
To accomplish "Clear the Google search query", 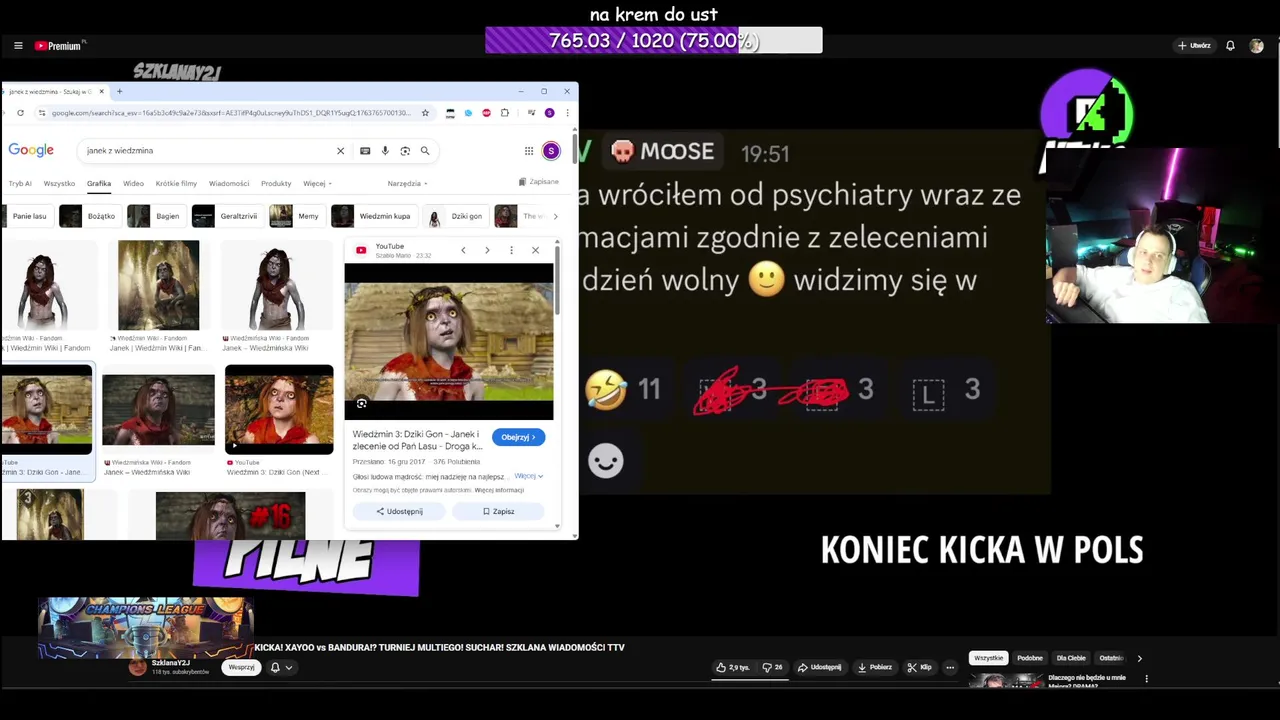I will [x=340, y=151].
